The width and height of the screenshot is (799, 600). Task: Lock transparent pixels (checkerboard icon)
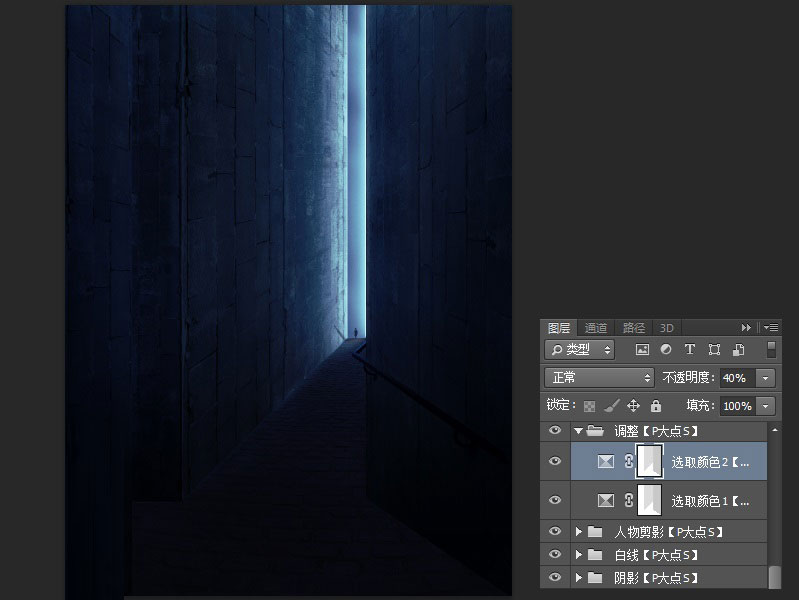click(590, 406)
